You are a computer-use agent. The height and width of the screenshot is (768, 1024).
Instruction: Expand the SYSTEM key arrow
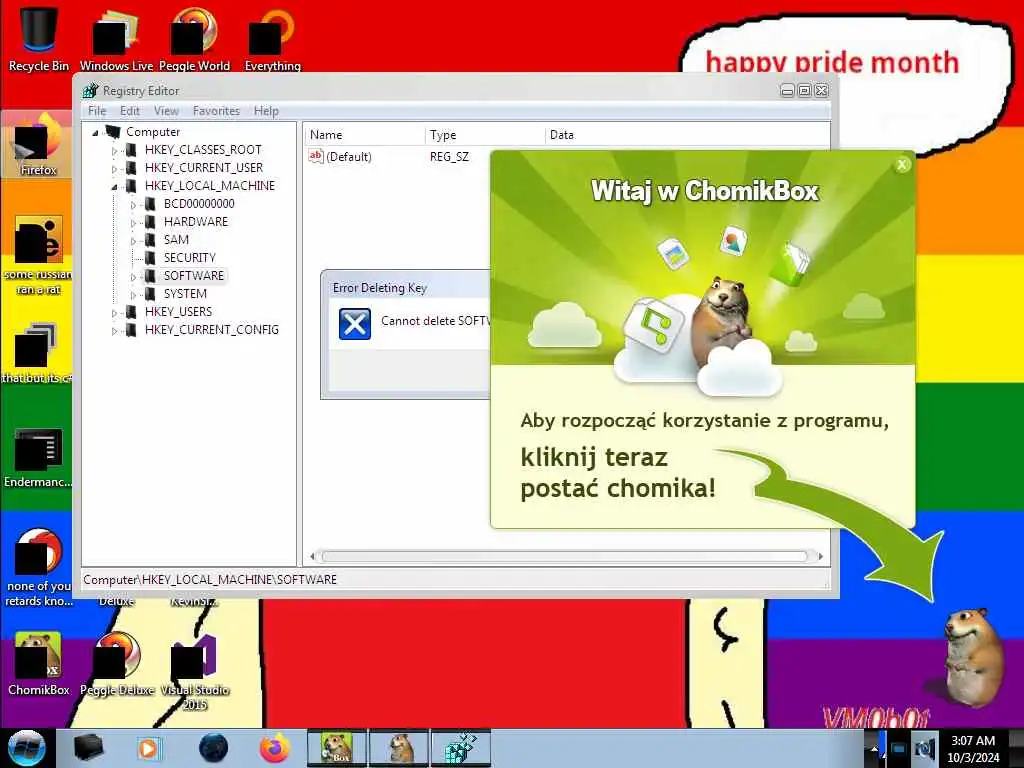pos(133,295)
